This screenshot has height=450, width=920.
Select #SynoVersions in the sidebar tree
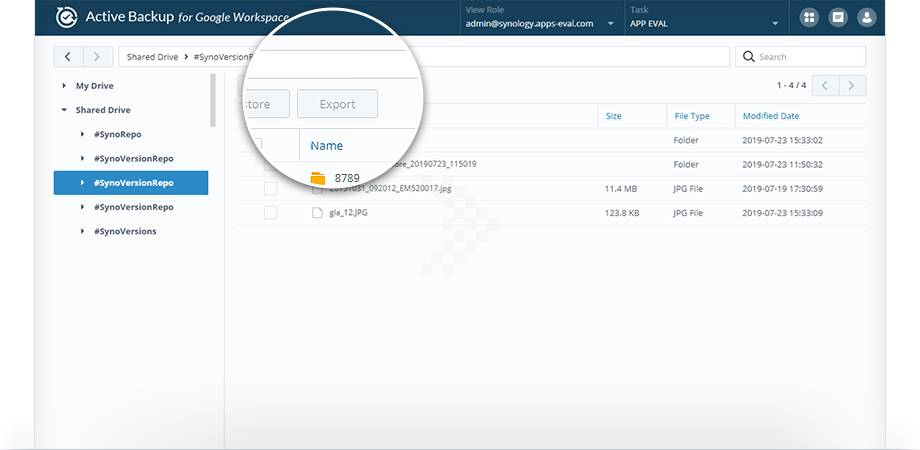coord(124,231)
